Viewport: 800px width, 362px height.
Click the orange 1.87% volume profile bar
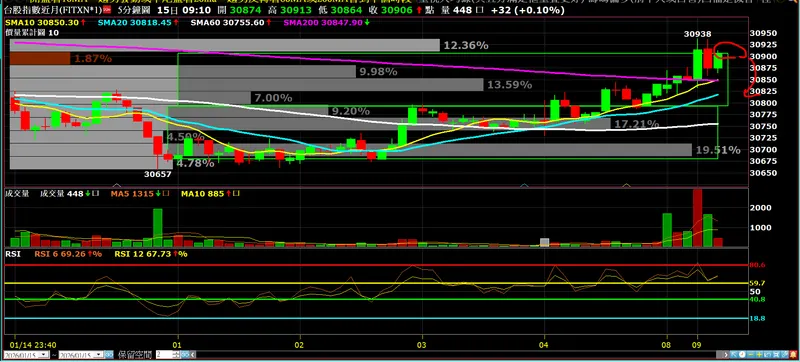(x=40, y=58)
